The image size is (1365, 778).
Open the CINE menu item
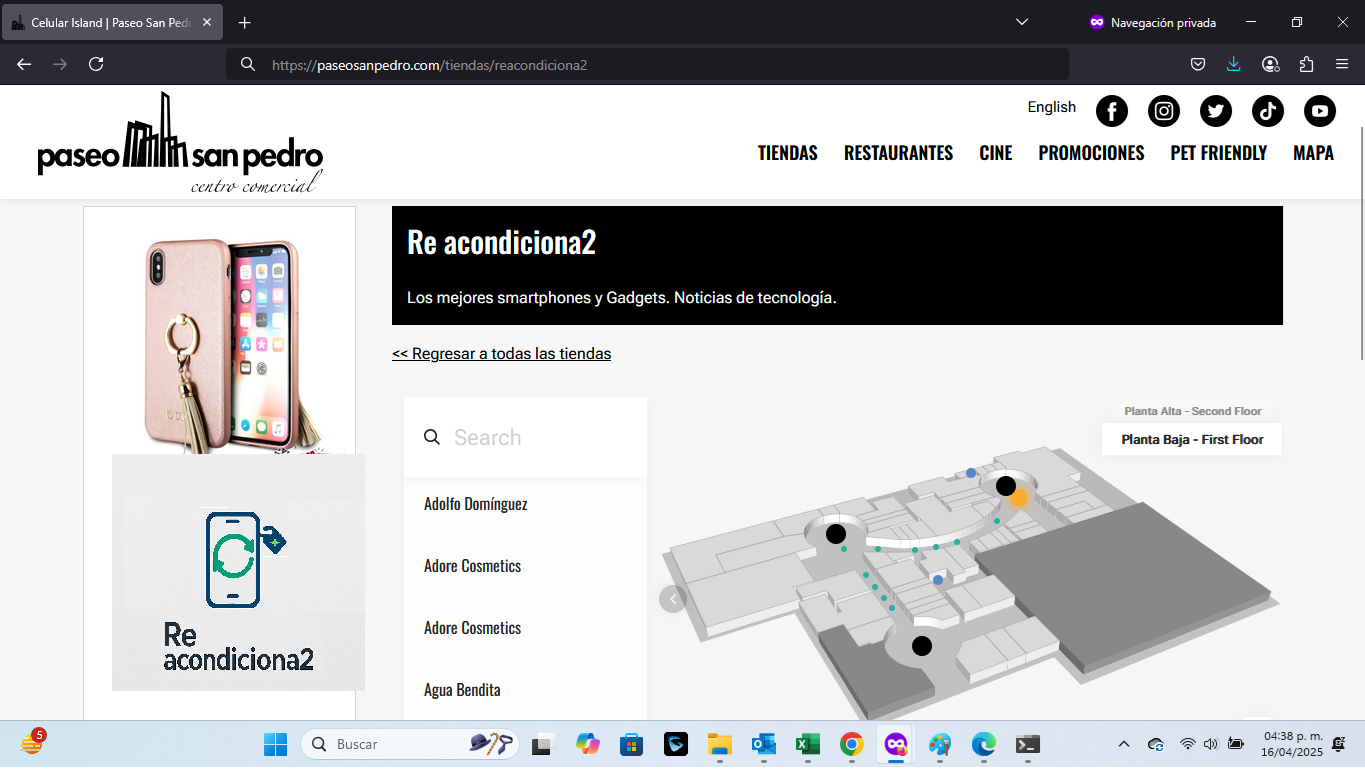coord(996,153)
